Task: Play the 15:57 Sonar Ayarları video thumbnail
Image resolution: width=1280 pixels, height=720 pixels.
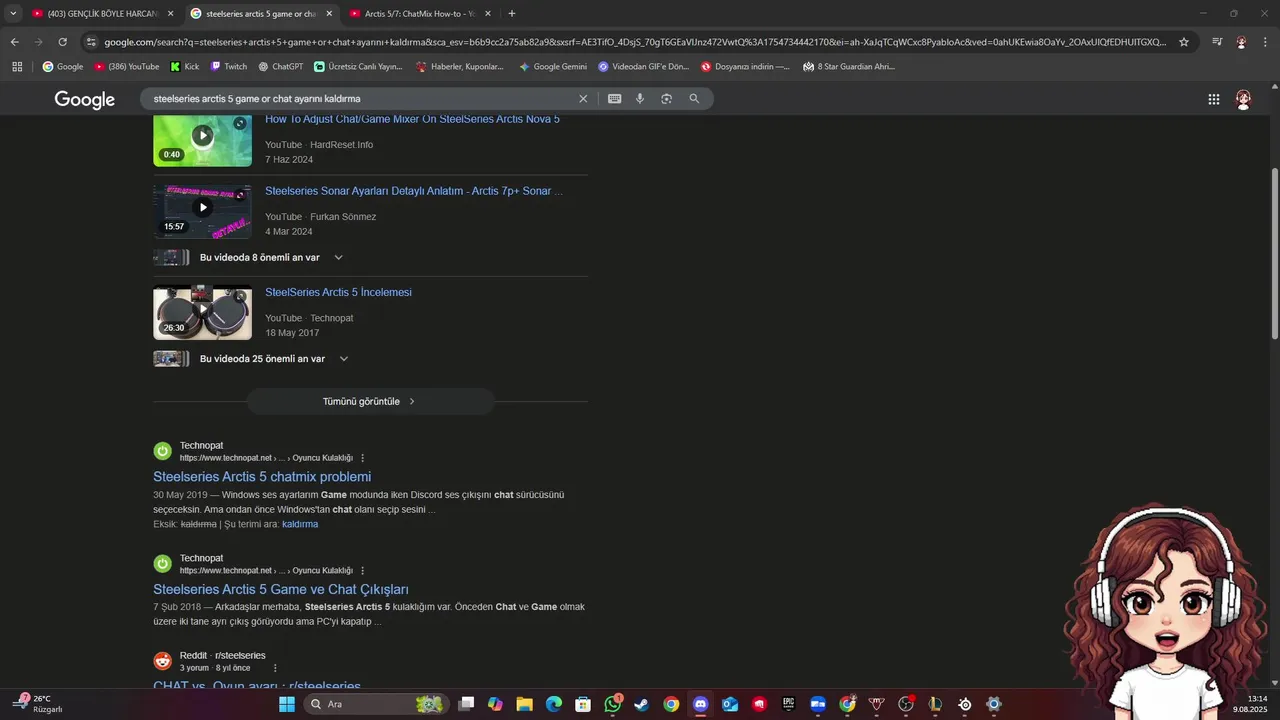Action: tap(203, 211)
